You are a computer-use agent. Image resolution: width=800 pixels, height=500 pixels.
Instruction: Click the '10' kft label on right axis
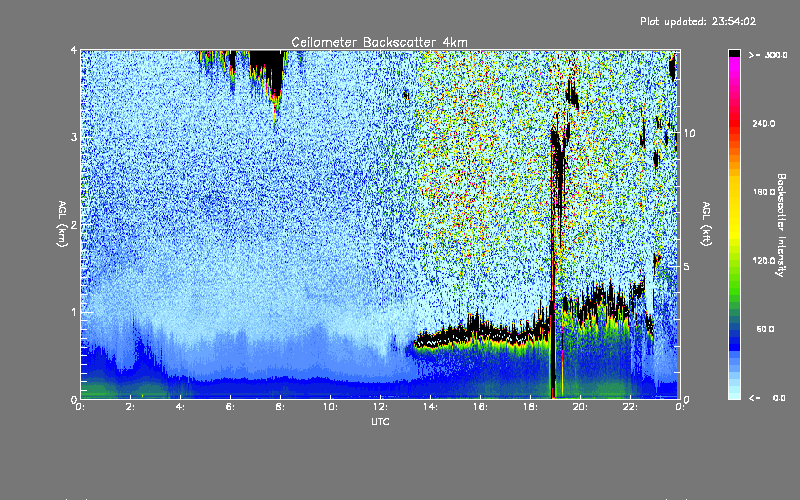(x=689, y=134)
